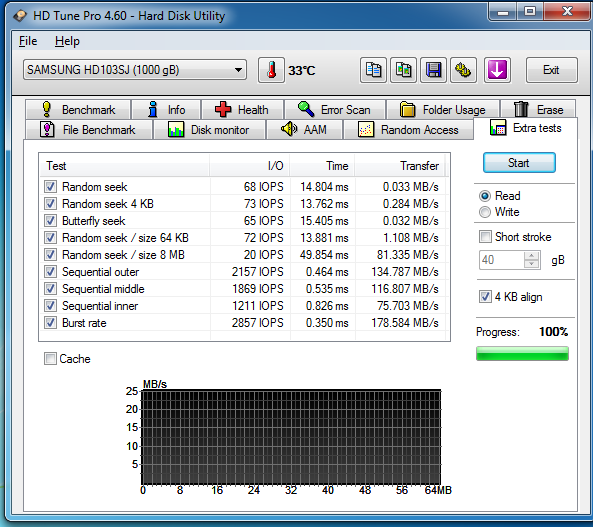Viewport: 593px width, 527px height.
Task: Open the Benchmark tab
Action: (78, 110)
